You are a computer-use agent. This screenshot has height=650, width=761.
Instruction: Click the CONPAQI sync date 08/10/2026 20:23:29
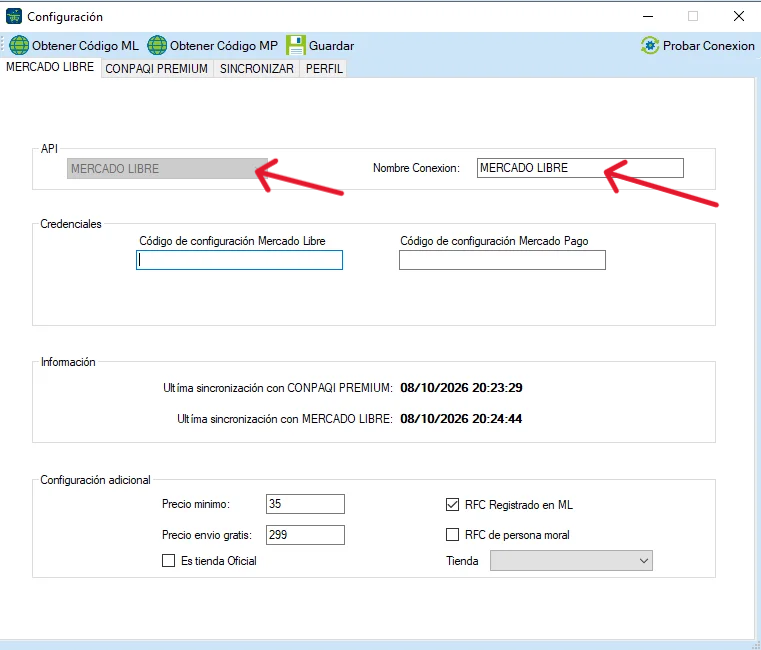pyautogui.click(x=461, y=388)
